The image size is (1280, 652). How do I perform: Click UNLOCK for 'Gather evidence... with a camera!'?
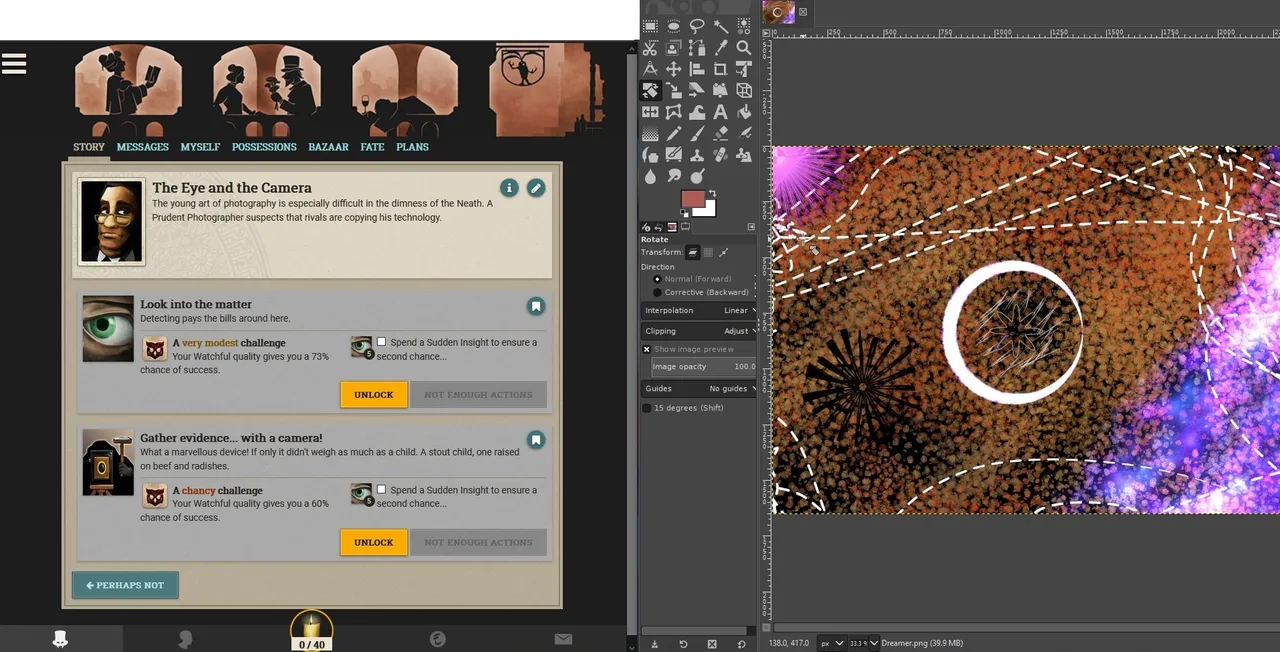click(374, 543)
